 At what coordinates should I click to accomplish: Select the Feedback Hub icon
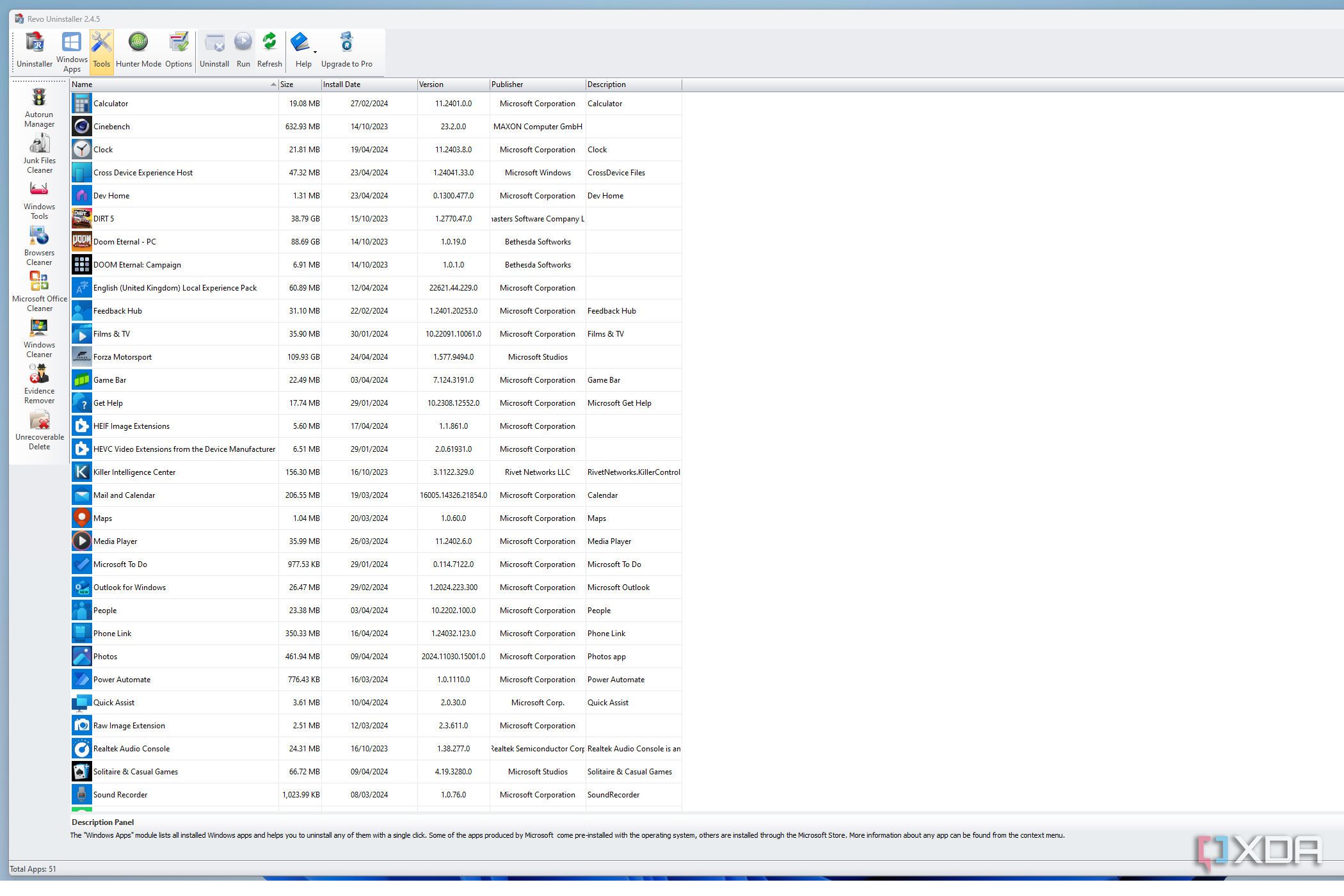[x=81, y=311]
